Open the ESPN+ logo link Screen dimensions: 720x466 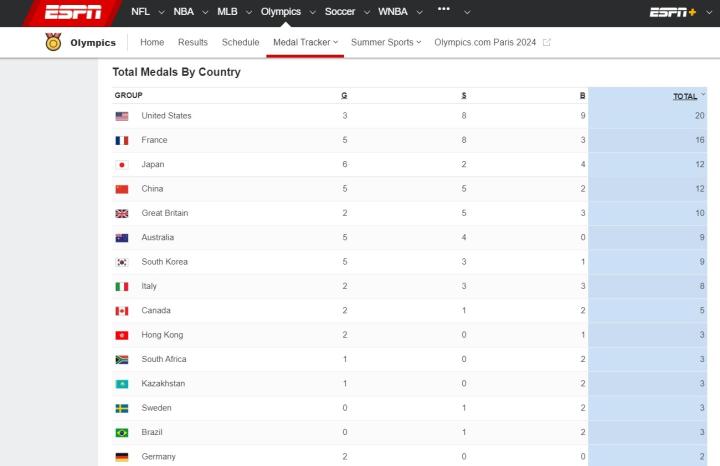point(673,12)
